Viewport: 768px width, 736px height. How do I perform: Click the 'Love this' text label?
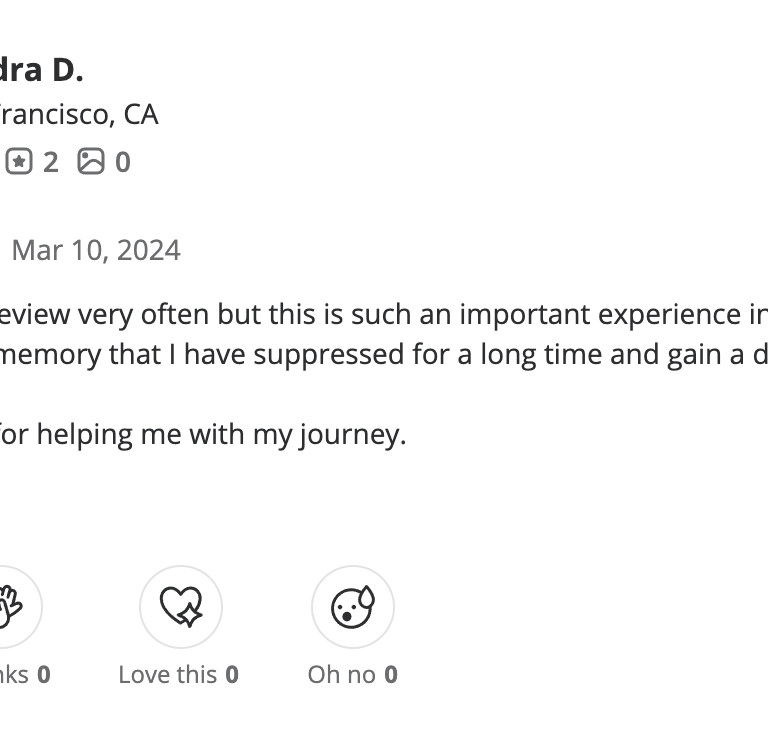pos(167,675)
